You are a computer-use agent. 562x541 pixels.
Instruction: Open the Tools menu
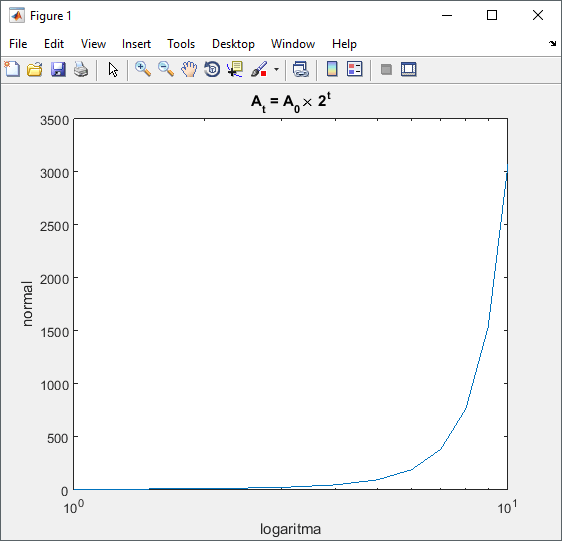tap(181, 44)
